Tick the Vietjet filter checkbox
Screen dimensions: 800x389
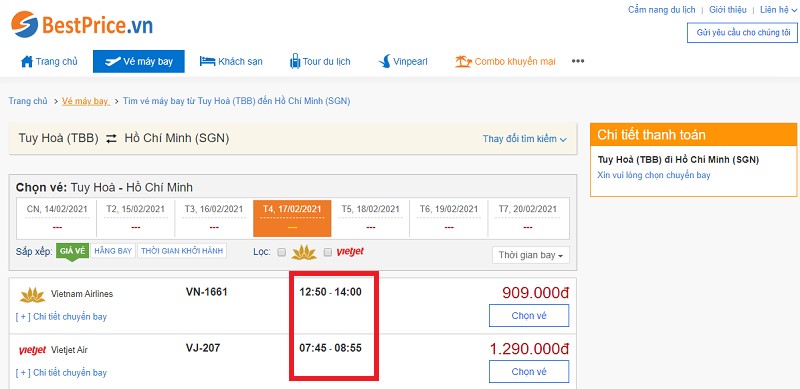(328, 252)
